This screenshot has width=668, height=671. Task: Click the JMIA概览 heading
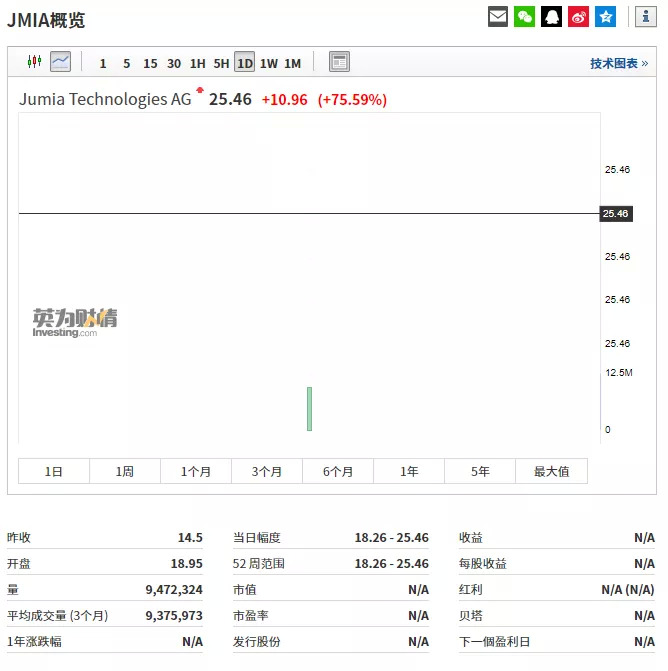tap(46, 20)
